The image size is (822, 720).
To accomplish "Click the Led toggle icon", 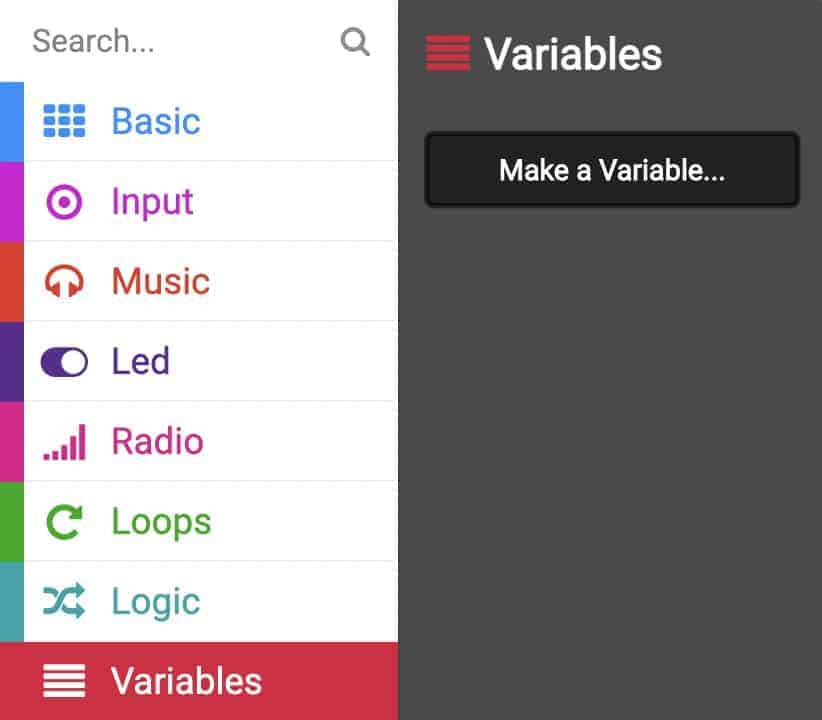I will (64, 362).
